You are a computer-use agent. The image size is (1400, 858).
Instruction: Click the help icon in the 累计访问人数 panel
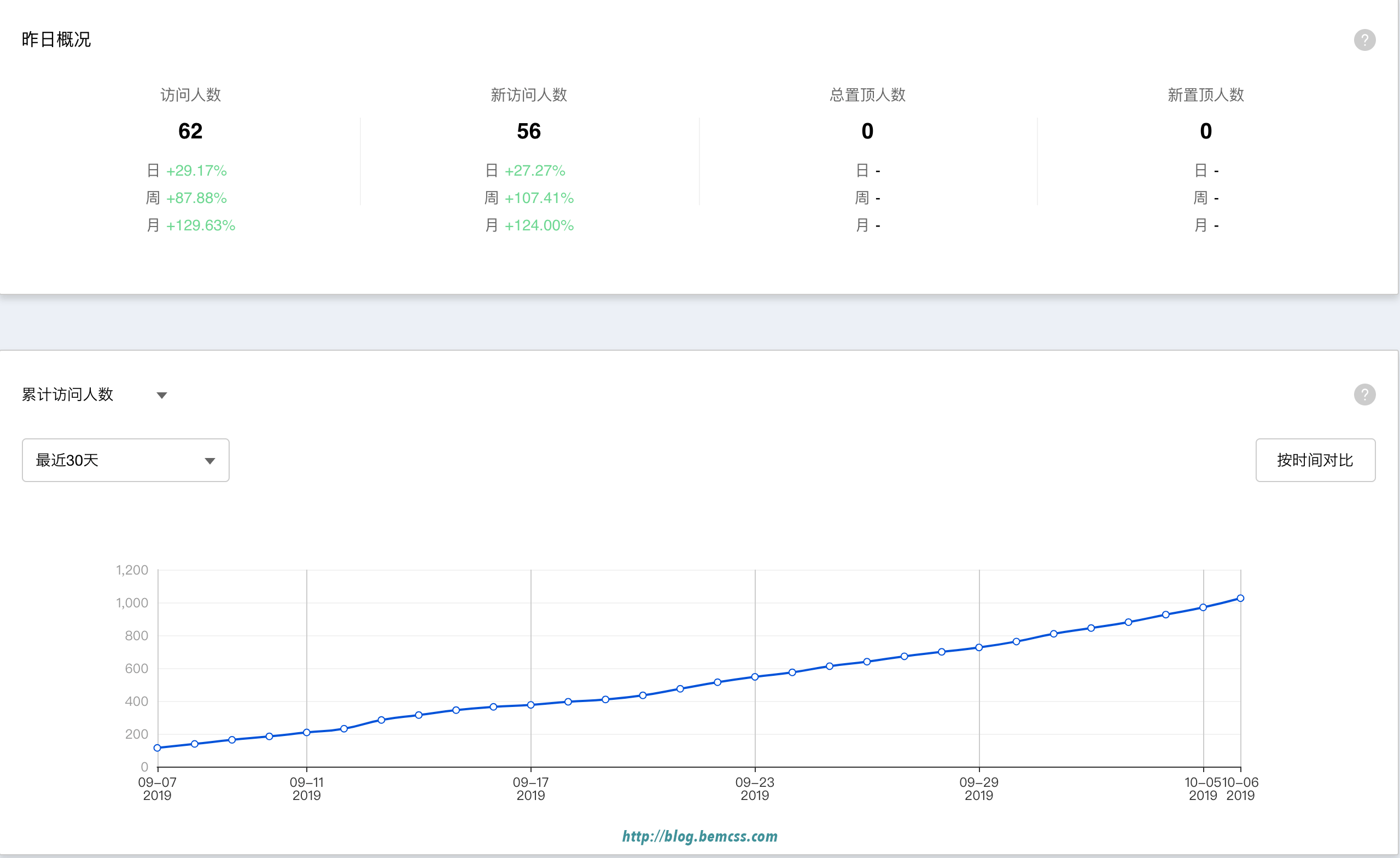pyautogui.click(x=1364, y=394)
